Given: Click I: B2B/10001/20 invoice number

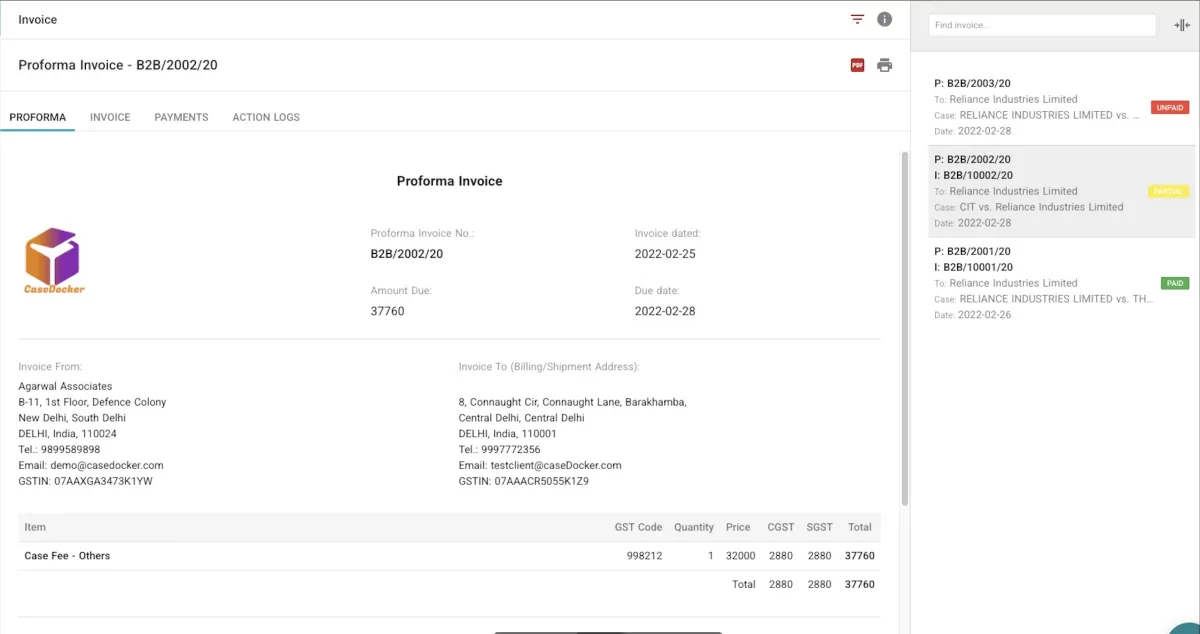Looking at the screenshot, I should point(973,267).
